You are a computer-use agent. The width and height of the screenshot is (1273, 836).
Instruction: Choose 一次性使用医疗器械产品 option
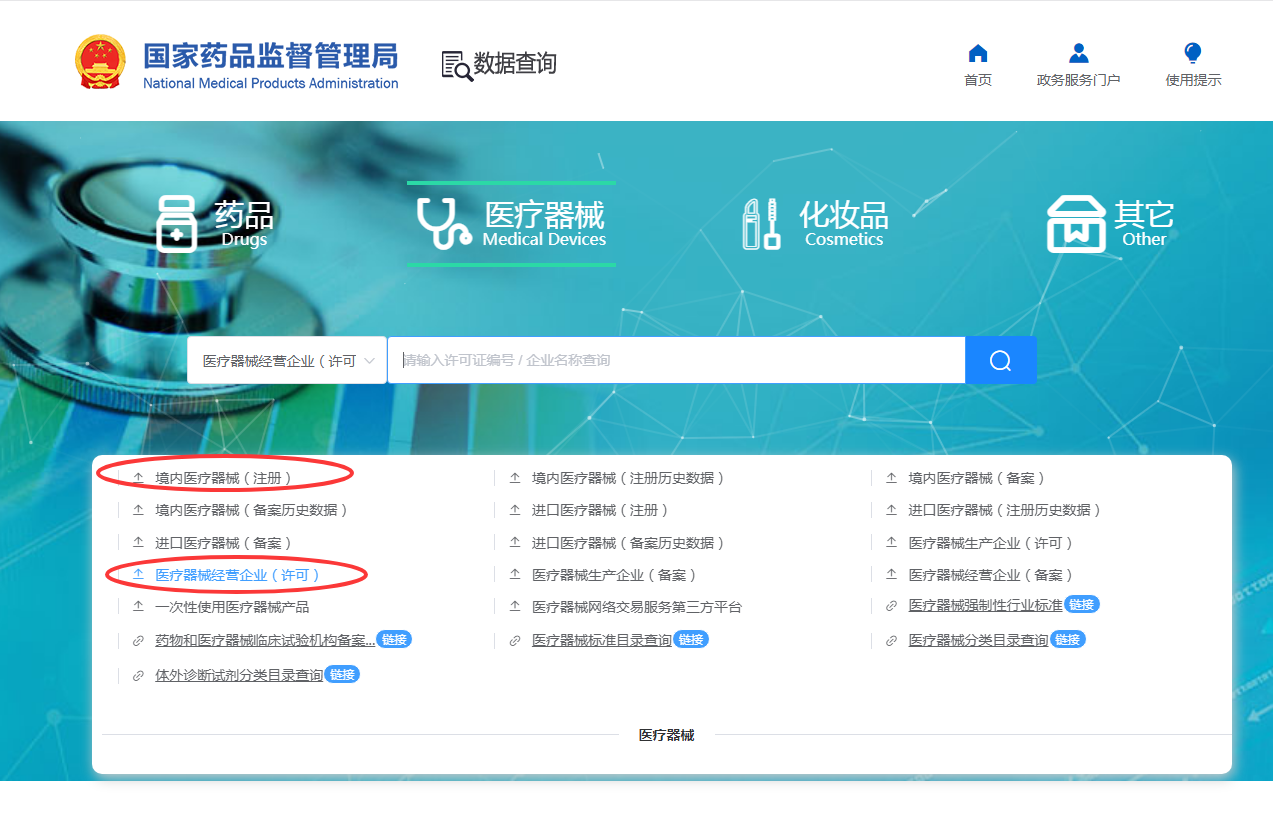click(x=232, y=607)
